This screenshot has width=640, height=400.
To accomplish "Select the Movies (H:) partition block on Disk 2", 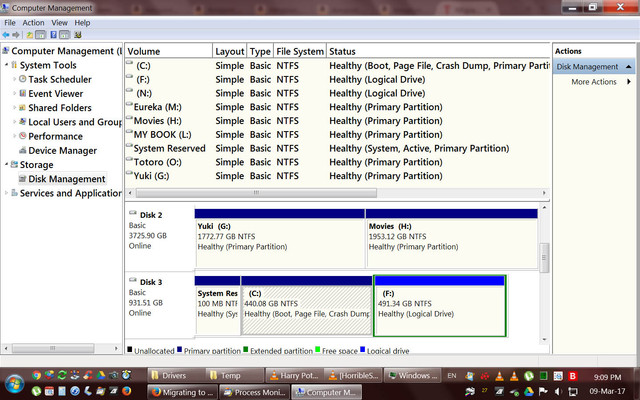I will [x=452, y=238].
